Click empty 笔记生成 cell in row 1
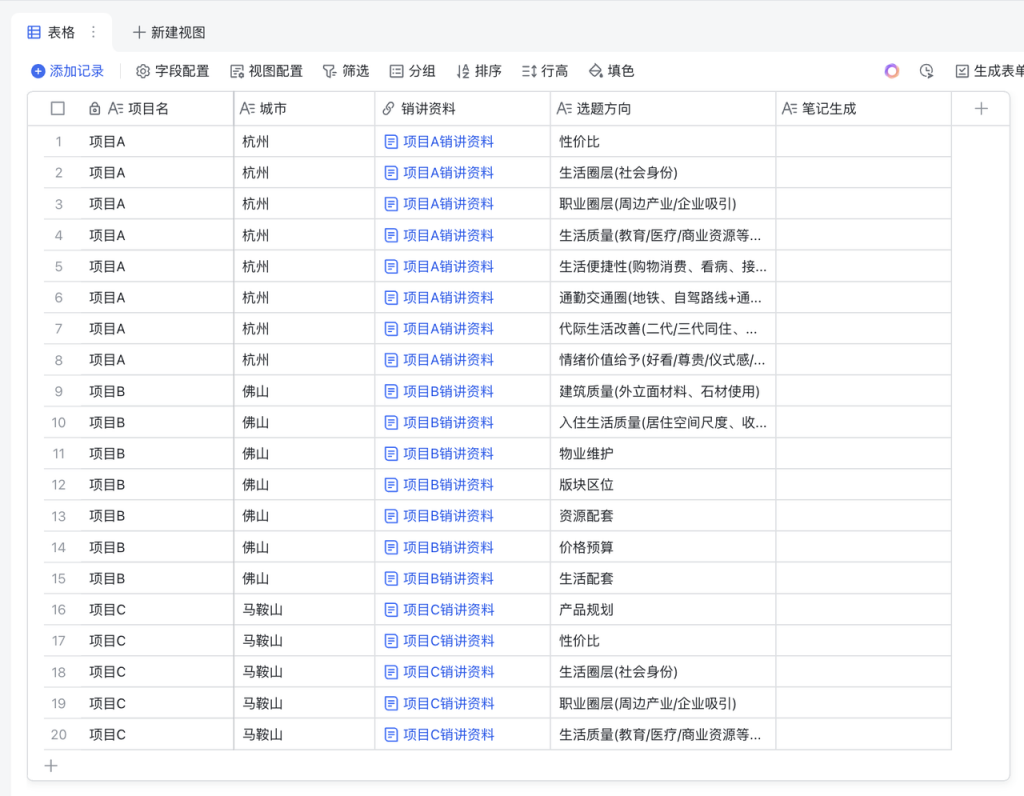This screenshot has width=1024, height=796. click(x=863, y=142)
